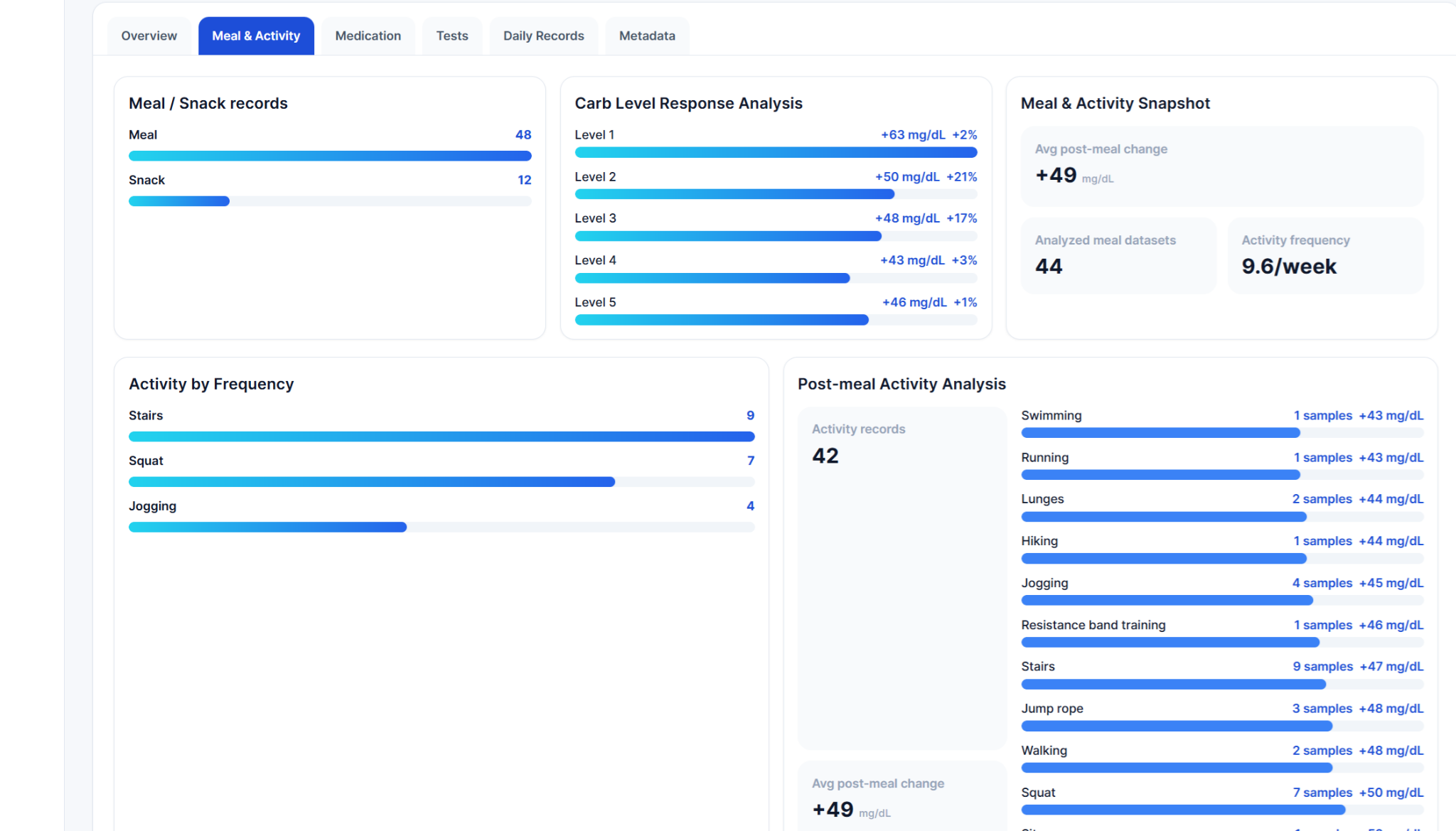
Task: Click the Swimming post-meal bar
Action: point(1222,433)
